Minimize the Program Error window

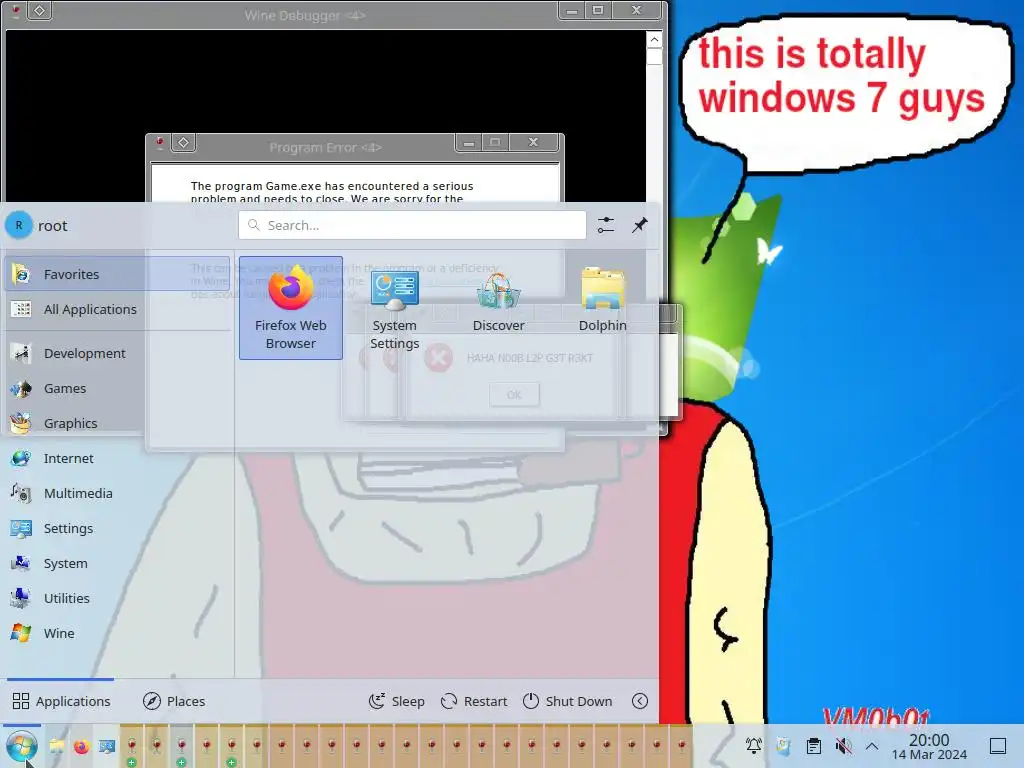tap(469, 142)
